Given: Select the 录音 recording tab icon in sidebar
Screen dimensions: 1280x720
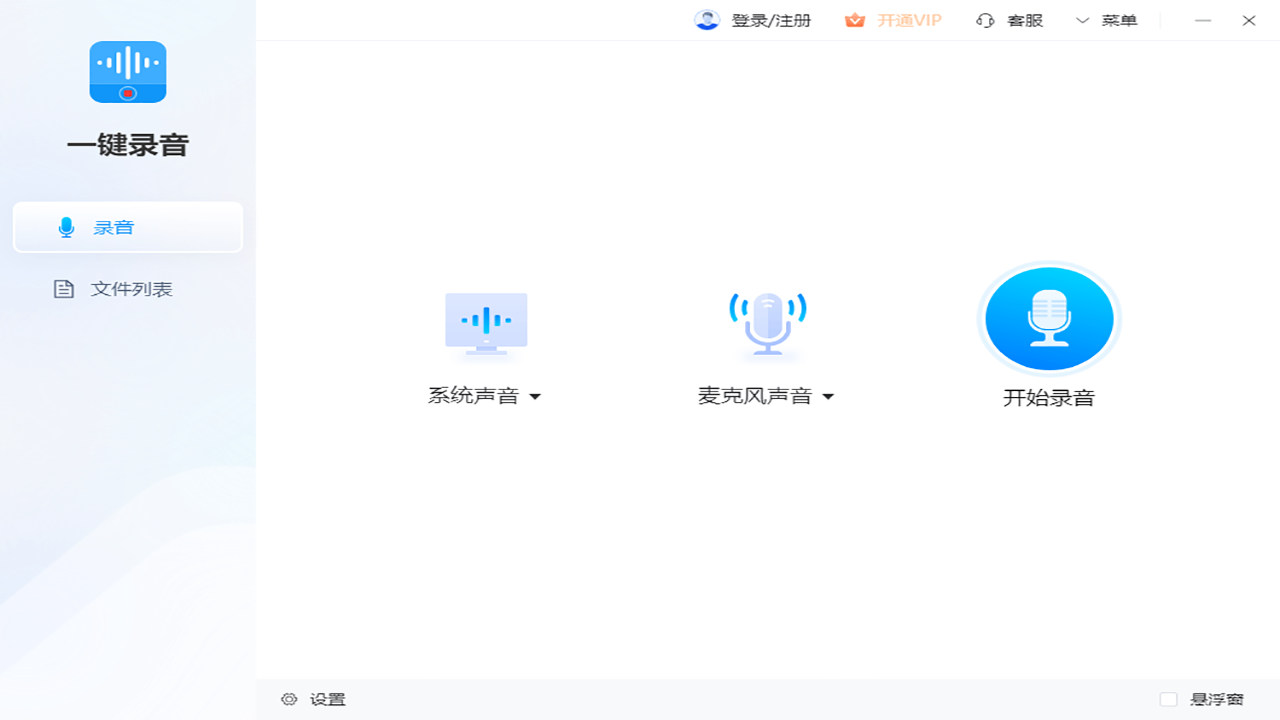Looking at the screenshot, I should (66, 227).
